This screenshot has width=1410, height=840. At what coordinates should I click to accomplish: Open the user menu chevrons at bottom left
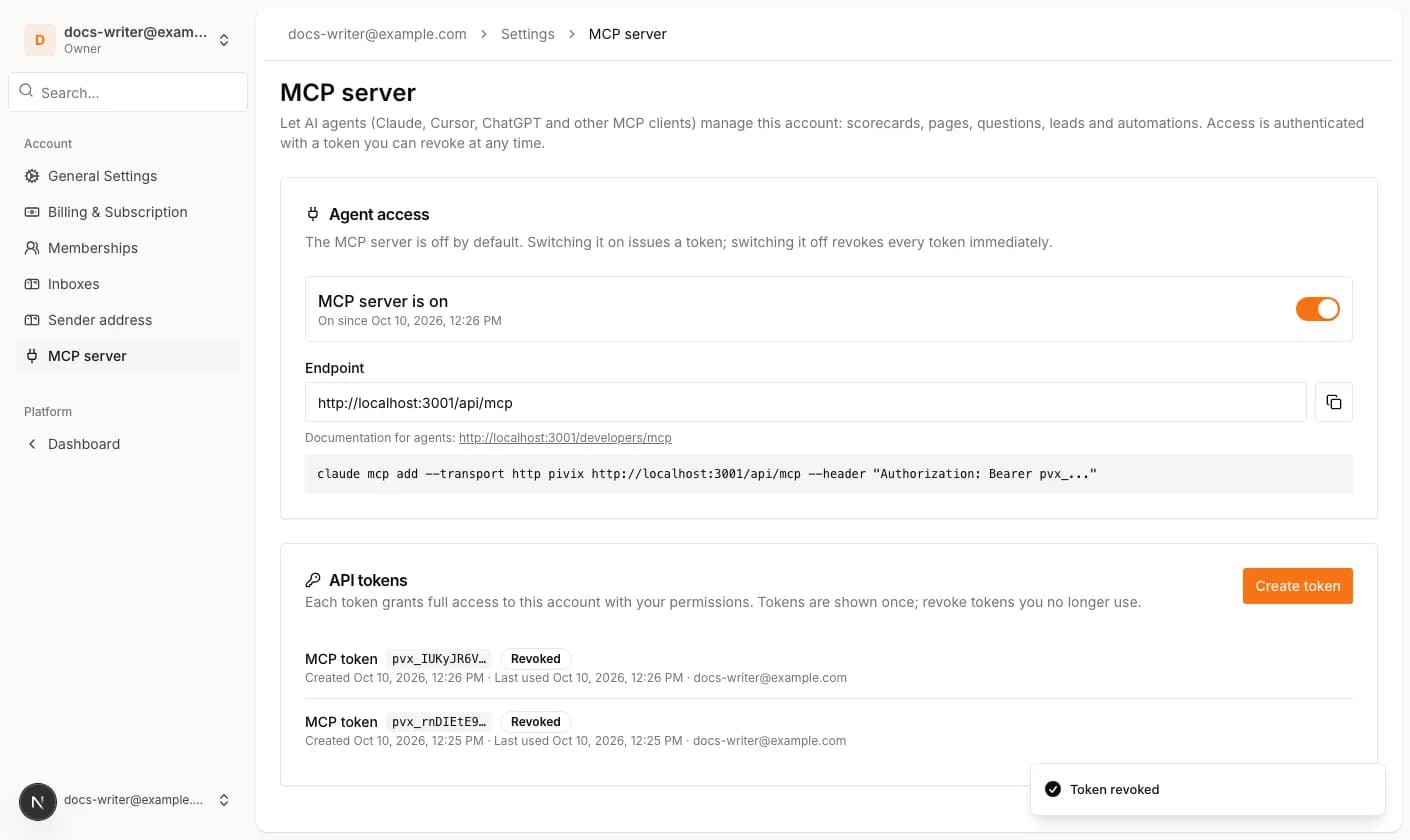tap(224, 800)
